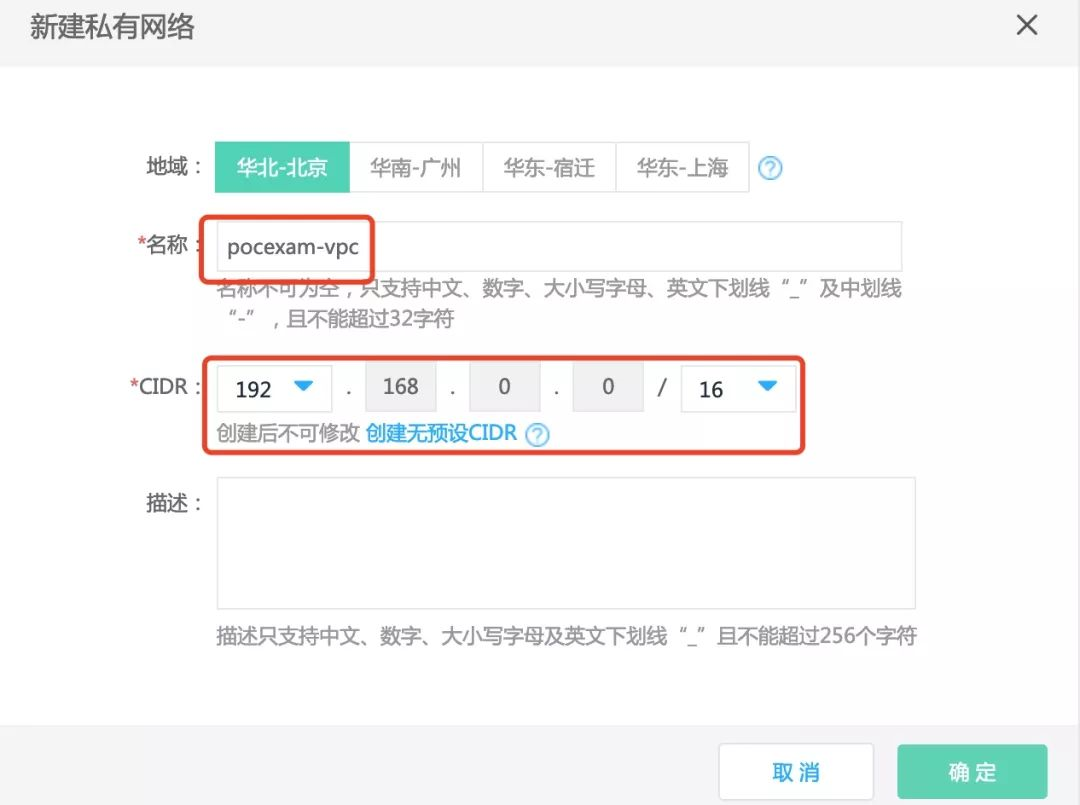This screenshot has height=805, width=1080.
Task: Click the 取消 cancel button
Action: (795, 771)
